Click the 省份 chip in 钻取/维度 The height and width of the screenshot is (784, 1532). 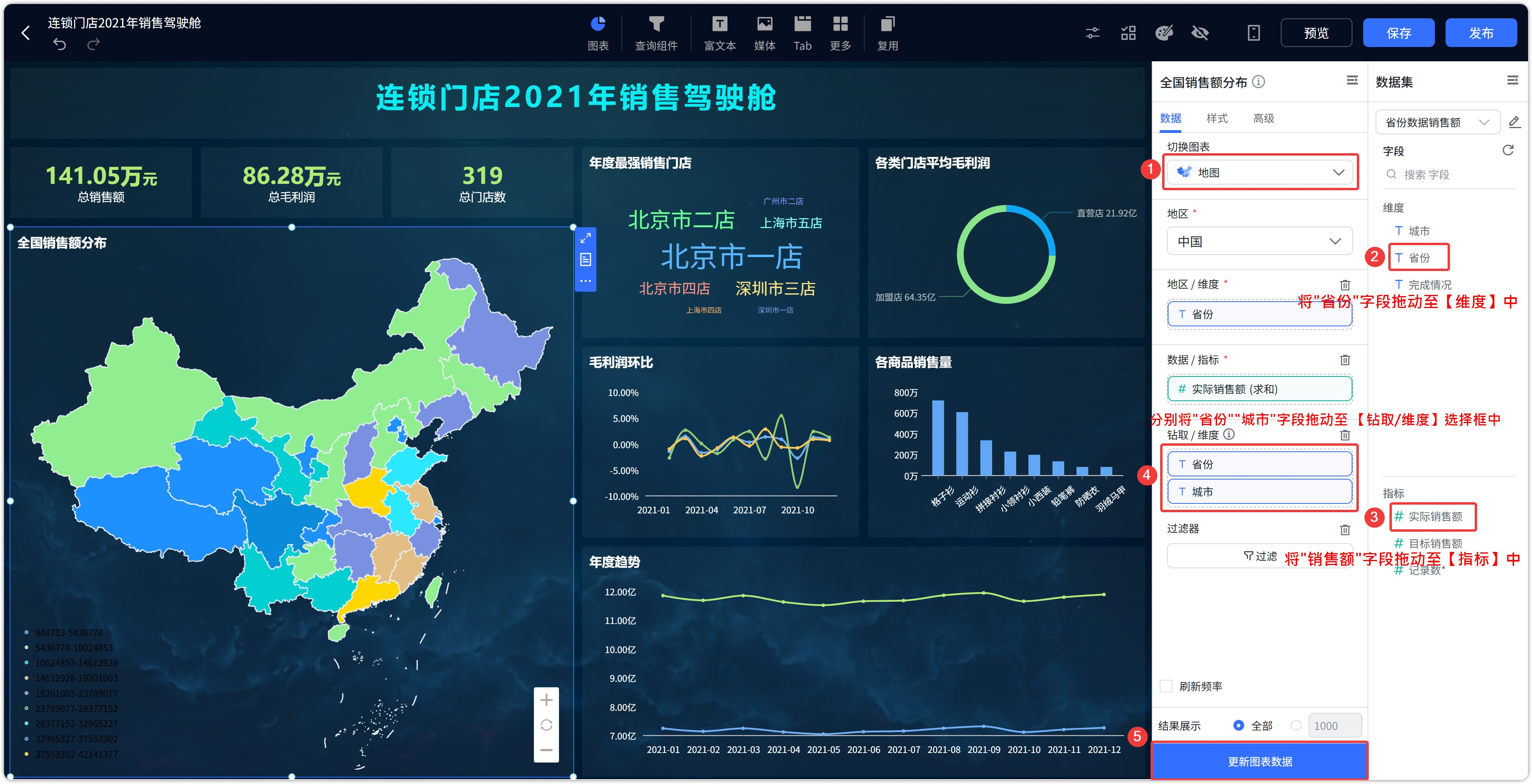tap(1260, 464)
